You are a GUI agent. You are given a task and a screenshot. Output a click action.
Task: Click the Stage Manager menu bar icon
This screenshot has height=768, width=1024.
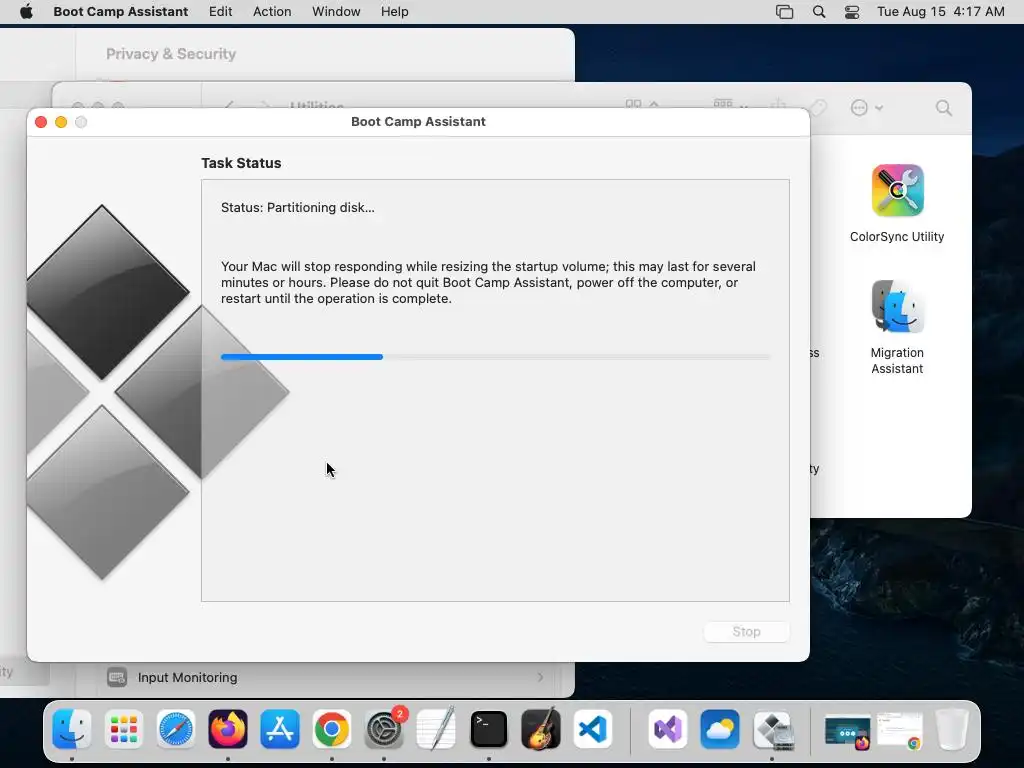pos(784,12)
